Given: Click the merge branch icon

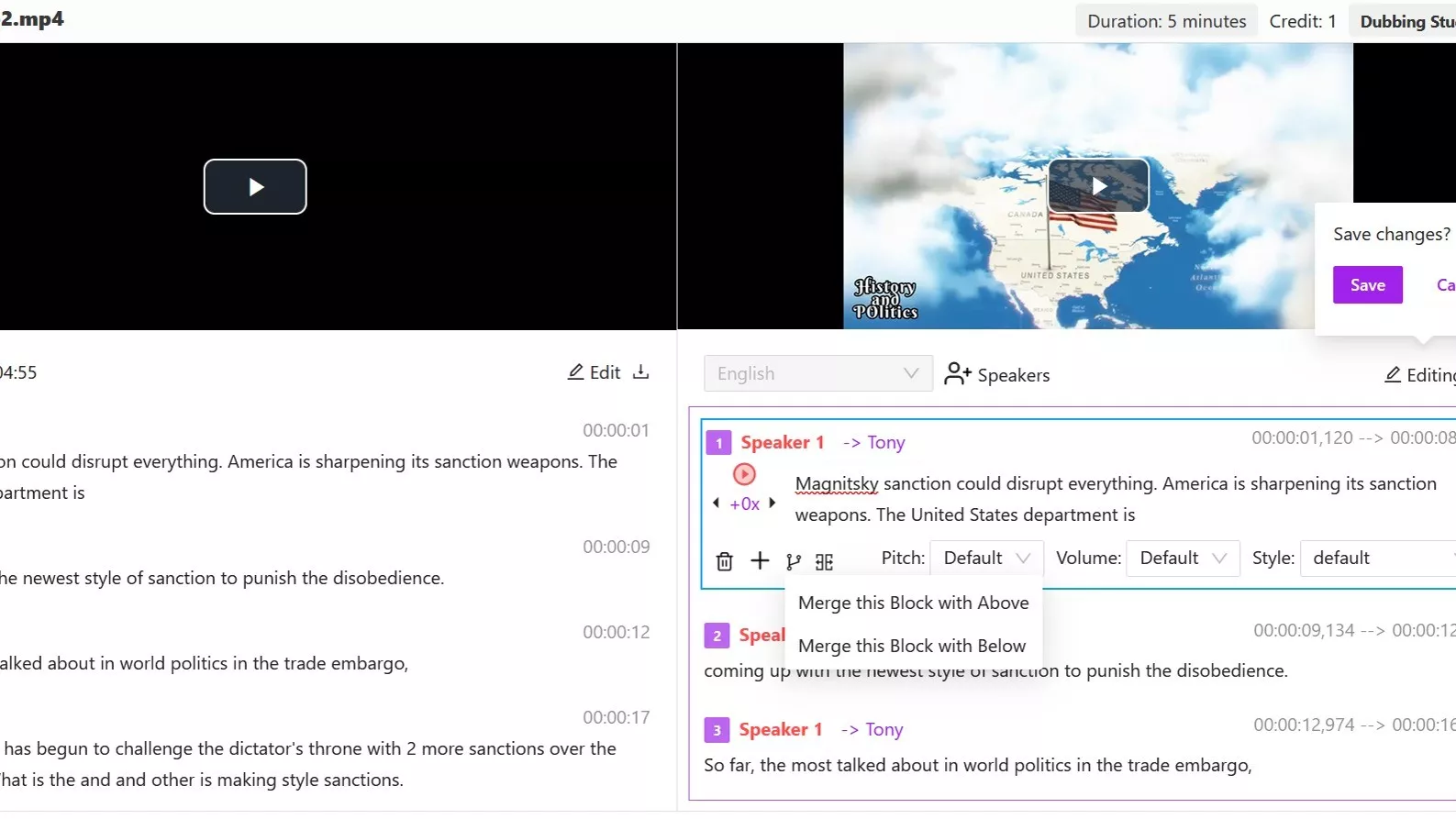Looking at the screenshot, I should (794, 561).
